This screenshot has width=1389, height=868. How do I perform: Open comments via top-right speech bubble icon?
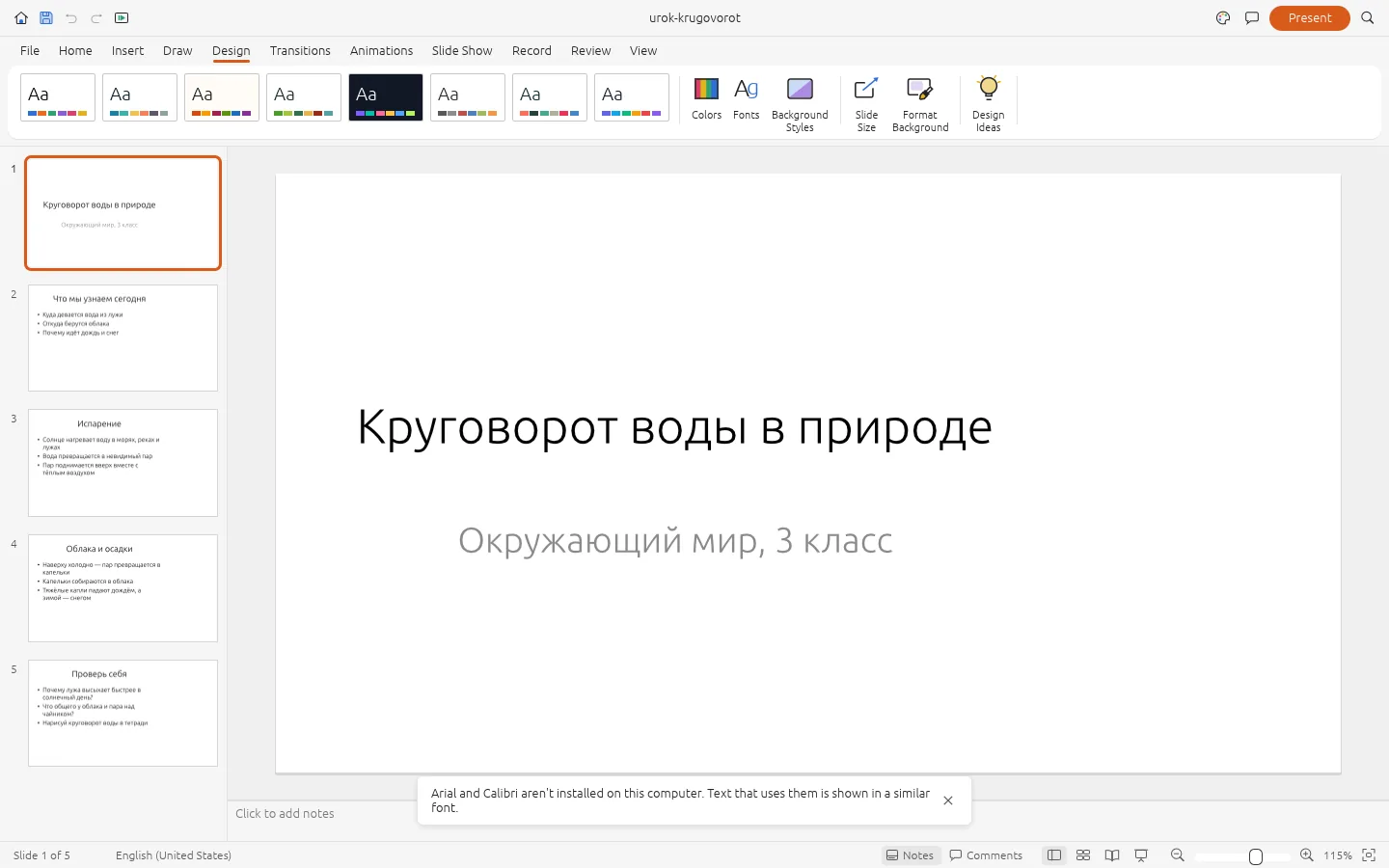click(x=1252, y=17)
